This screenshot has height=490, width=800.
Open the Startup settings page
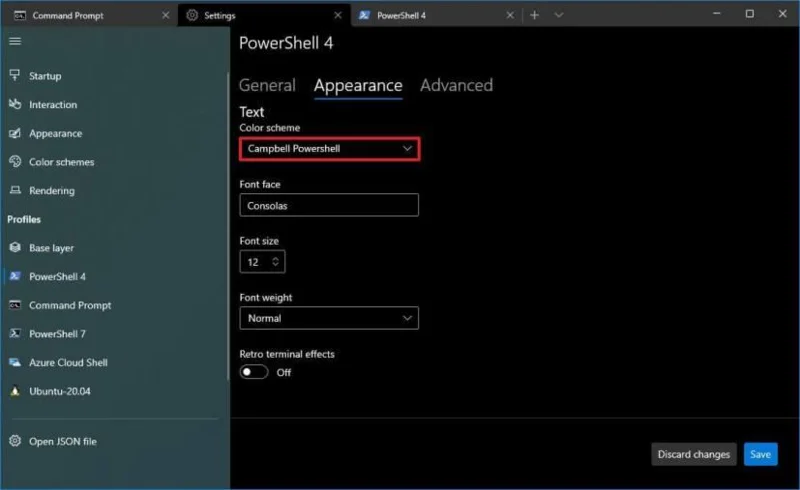pos(115,76)
